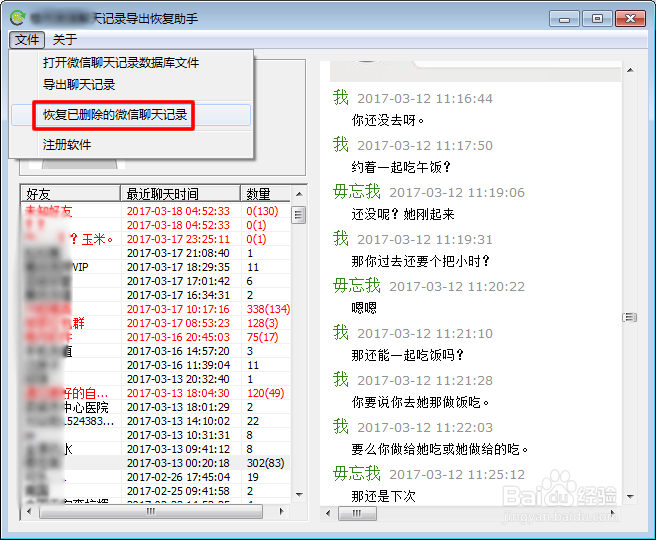
Task: Select 中心医院 row in friend list
Action: 156,407
